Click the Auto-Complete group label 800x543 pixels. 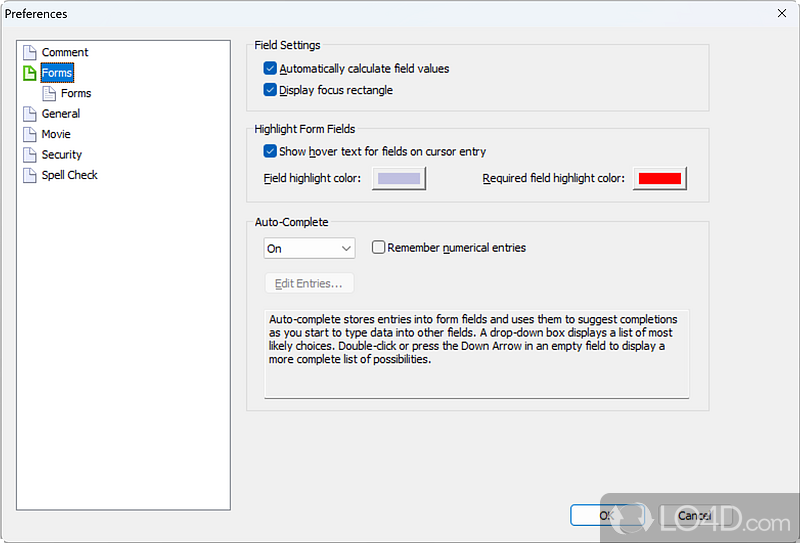pos(291,222)
